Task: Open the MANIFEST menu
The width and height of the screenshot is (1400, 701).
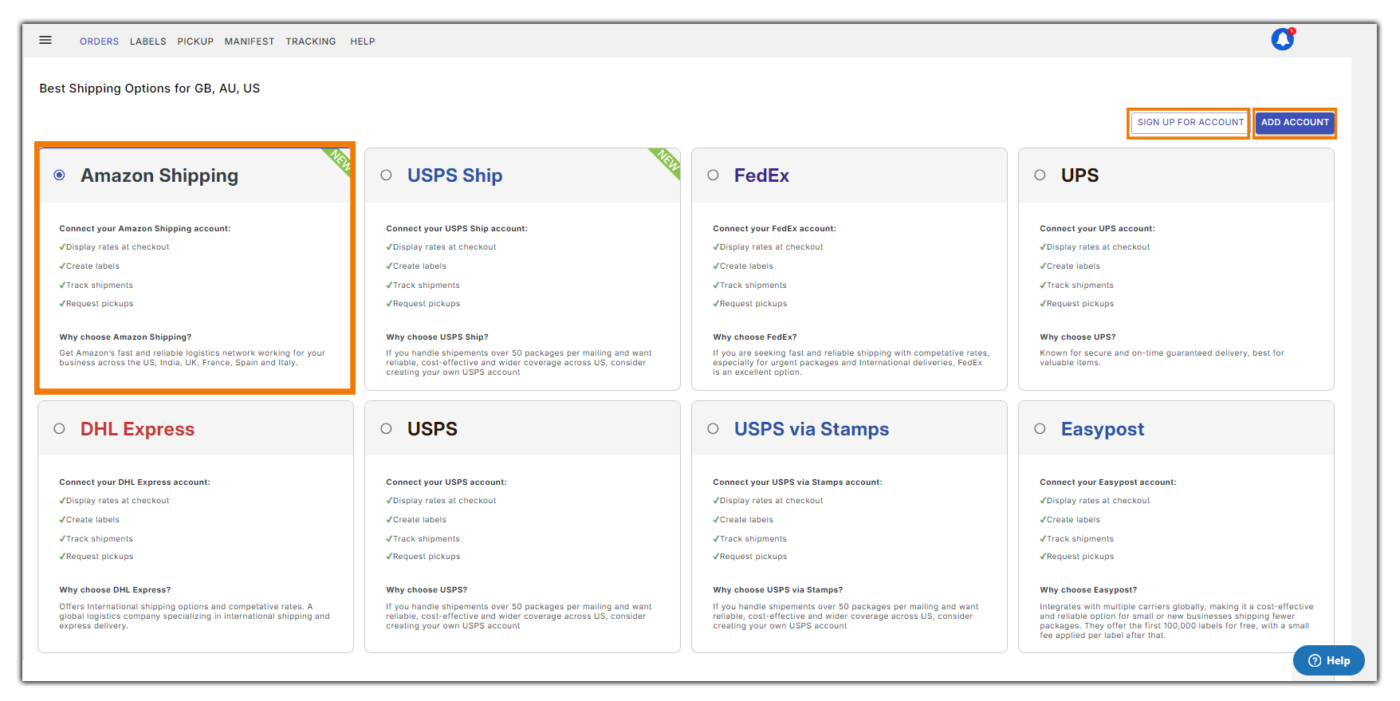Action: 249,42
